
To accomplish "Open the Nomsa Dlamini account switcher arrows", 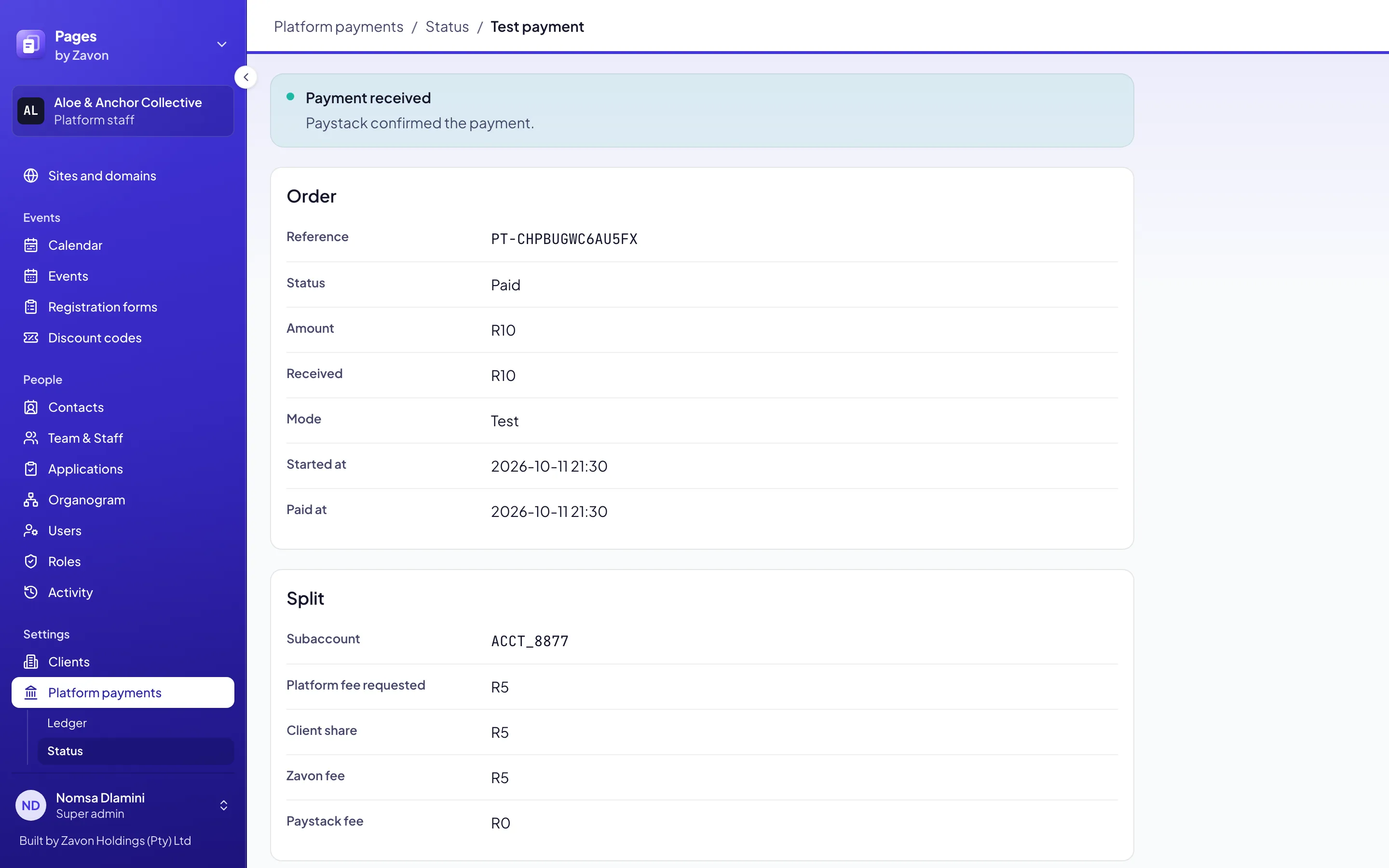I will click(x=224, y=805).
